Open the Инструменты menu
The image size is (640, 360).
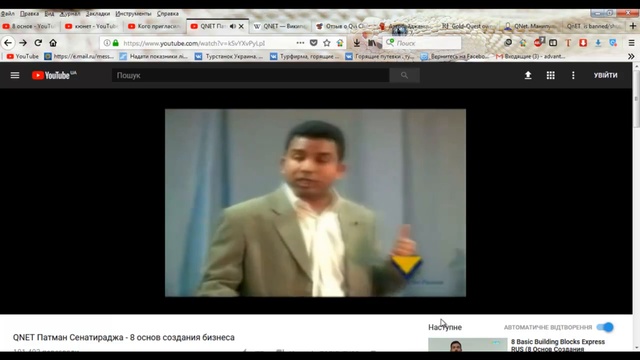[133, 13]
